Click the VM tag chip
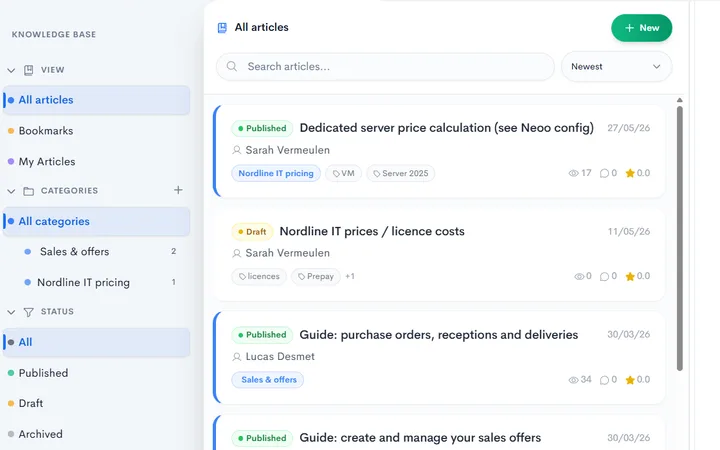This screenshot has width=720, height=450. (x=343, y=174)
